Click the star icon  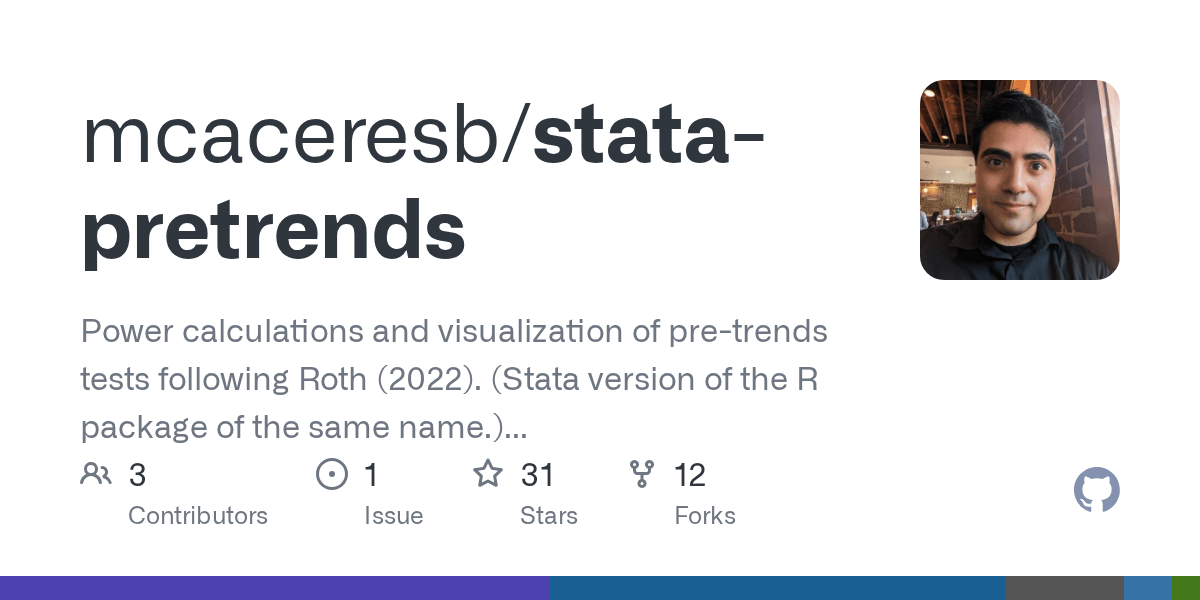488,474
